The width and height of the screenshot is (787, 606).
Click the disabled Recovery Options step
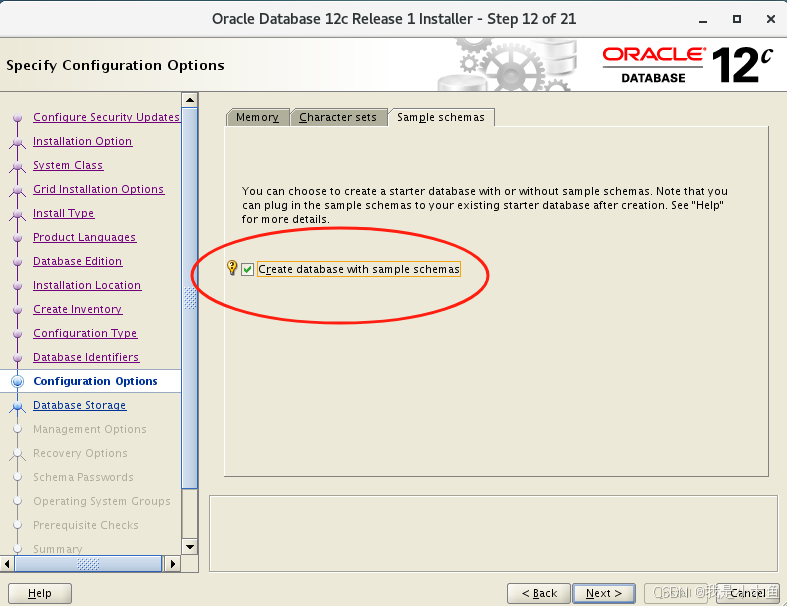click(80, 453)
